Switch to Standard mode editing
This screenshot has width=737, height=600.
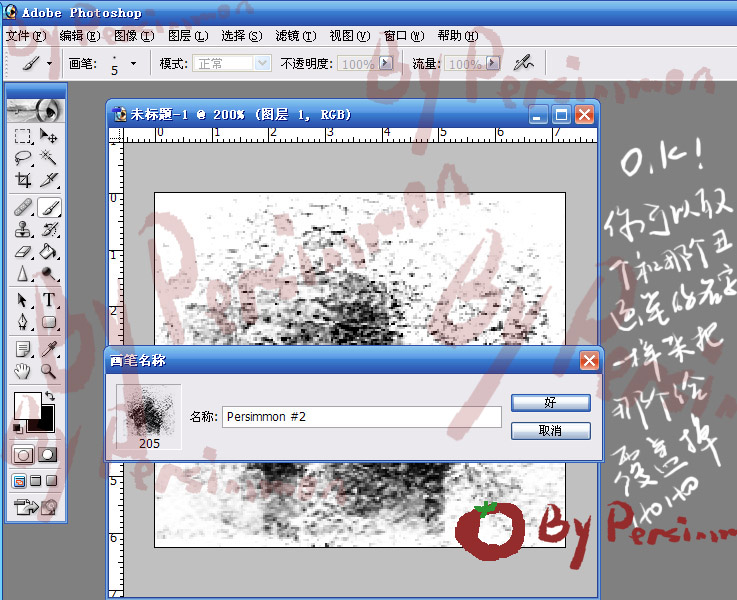[23, 455]
